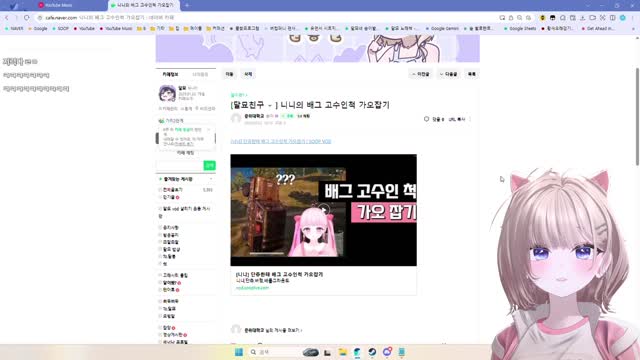Open the browser three-dot menu
The image size is (640, 360).
coord(633,18)
